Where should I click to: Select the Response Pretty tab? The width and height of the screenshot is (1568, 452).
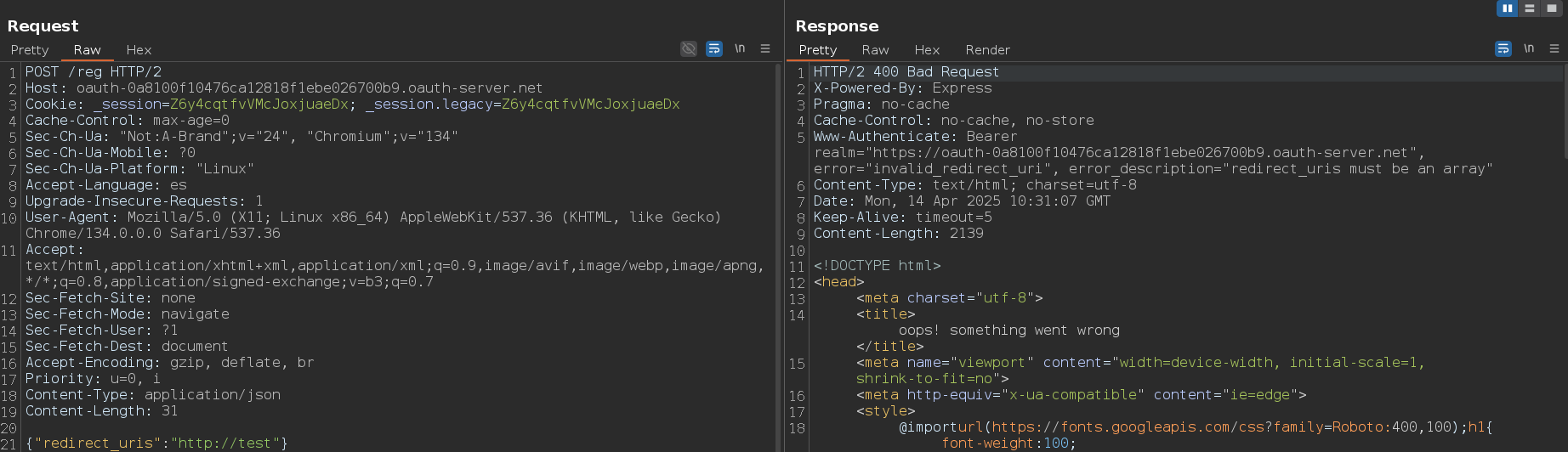[x=818, y=50]
